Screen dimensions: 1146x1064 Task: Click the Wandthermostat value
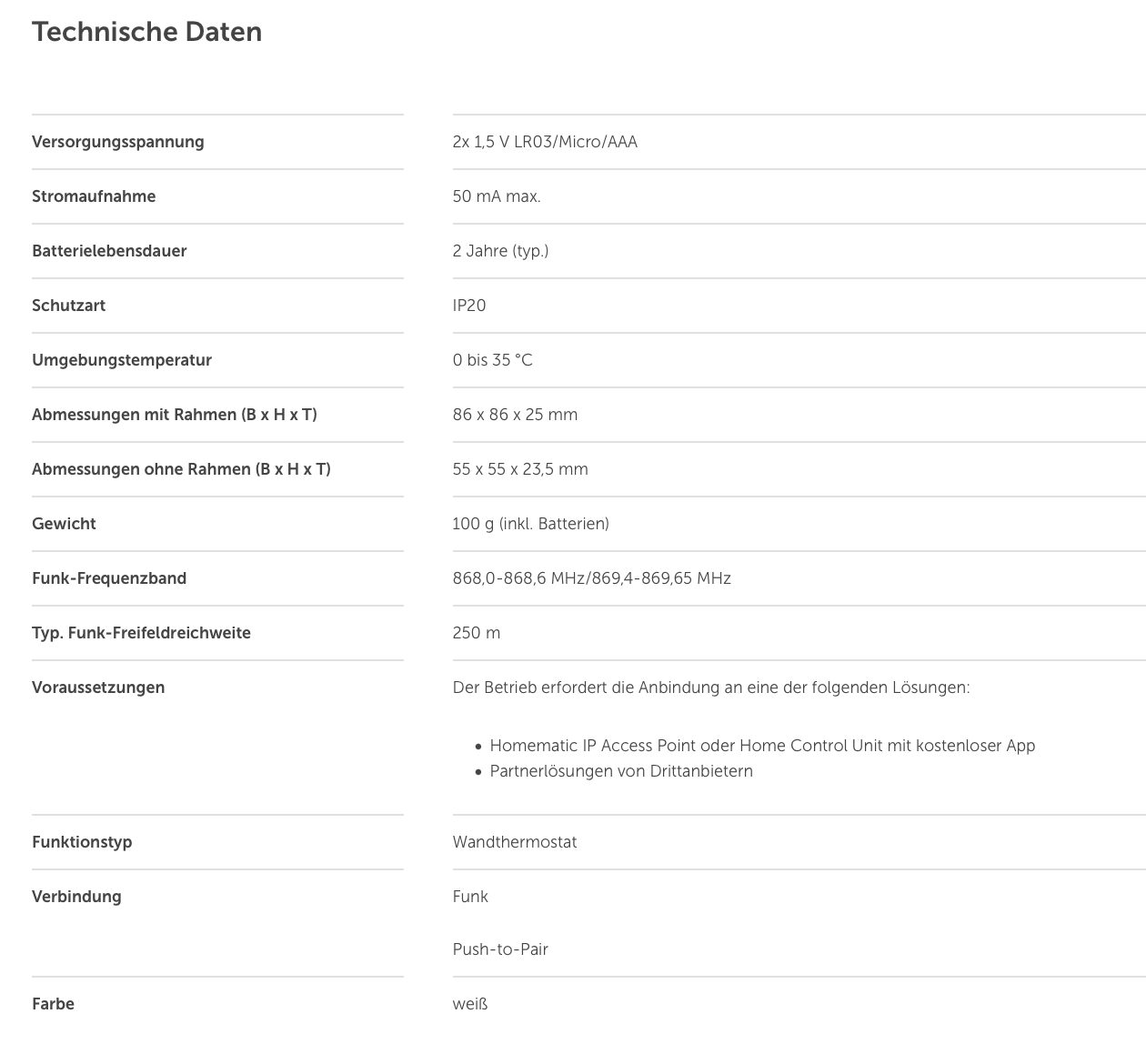point(515,842)
